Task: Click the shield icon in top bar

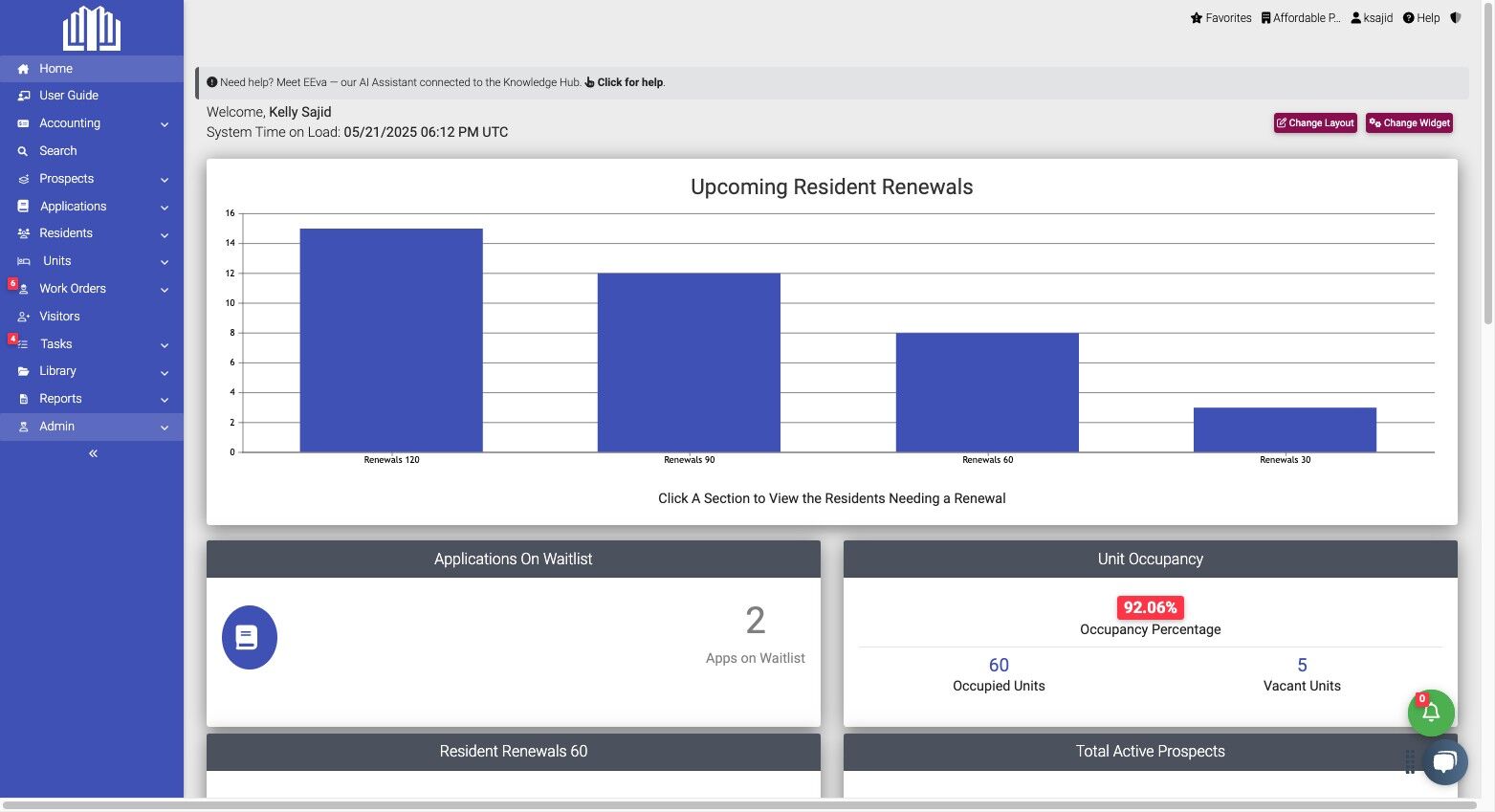Action: (x=1456, y=18)
